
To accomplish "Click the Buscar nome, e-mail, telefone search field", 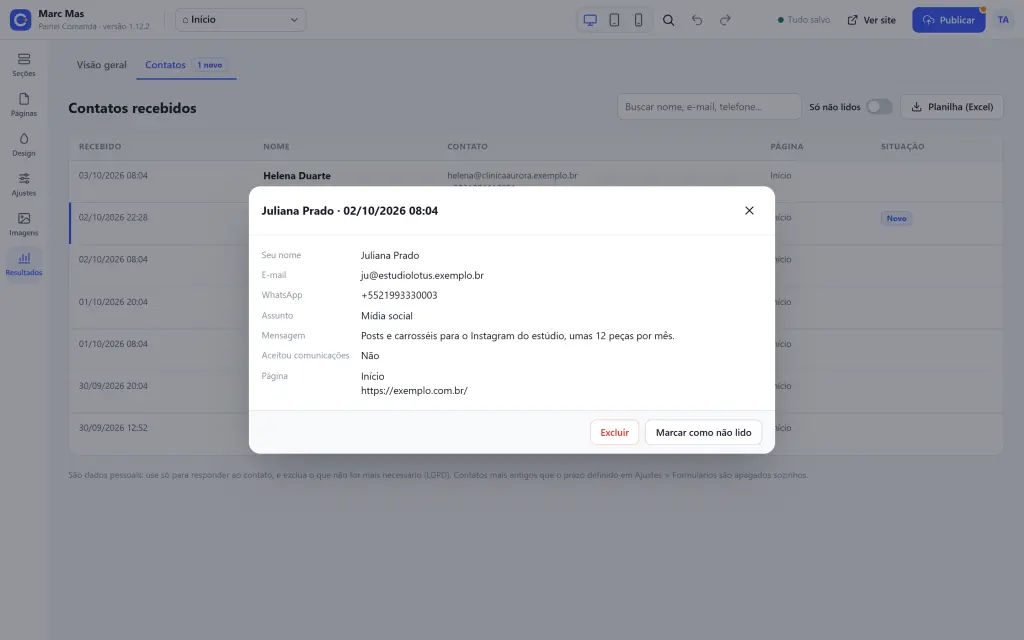I will click(709, 106).
